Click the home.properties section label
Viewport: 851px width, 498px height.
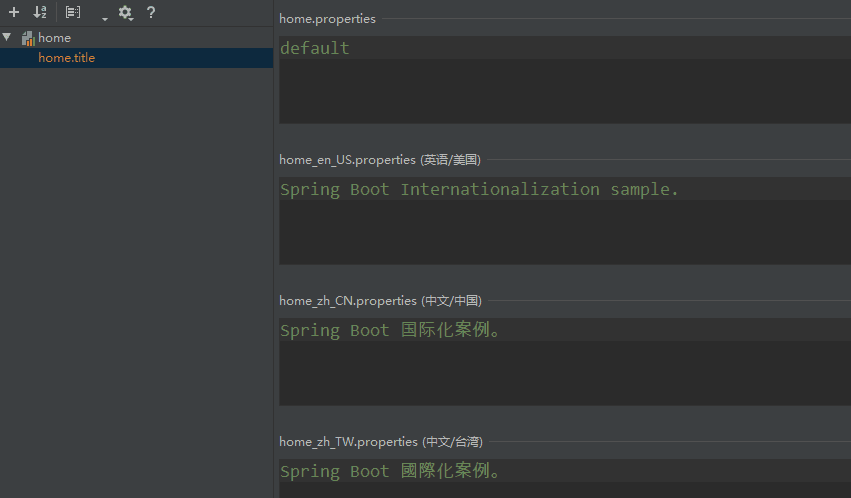click(x=327, y=19)
